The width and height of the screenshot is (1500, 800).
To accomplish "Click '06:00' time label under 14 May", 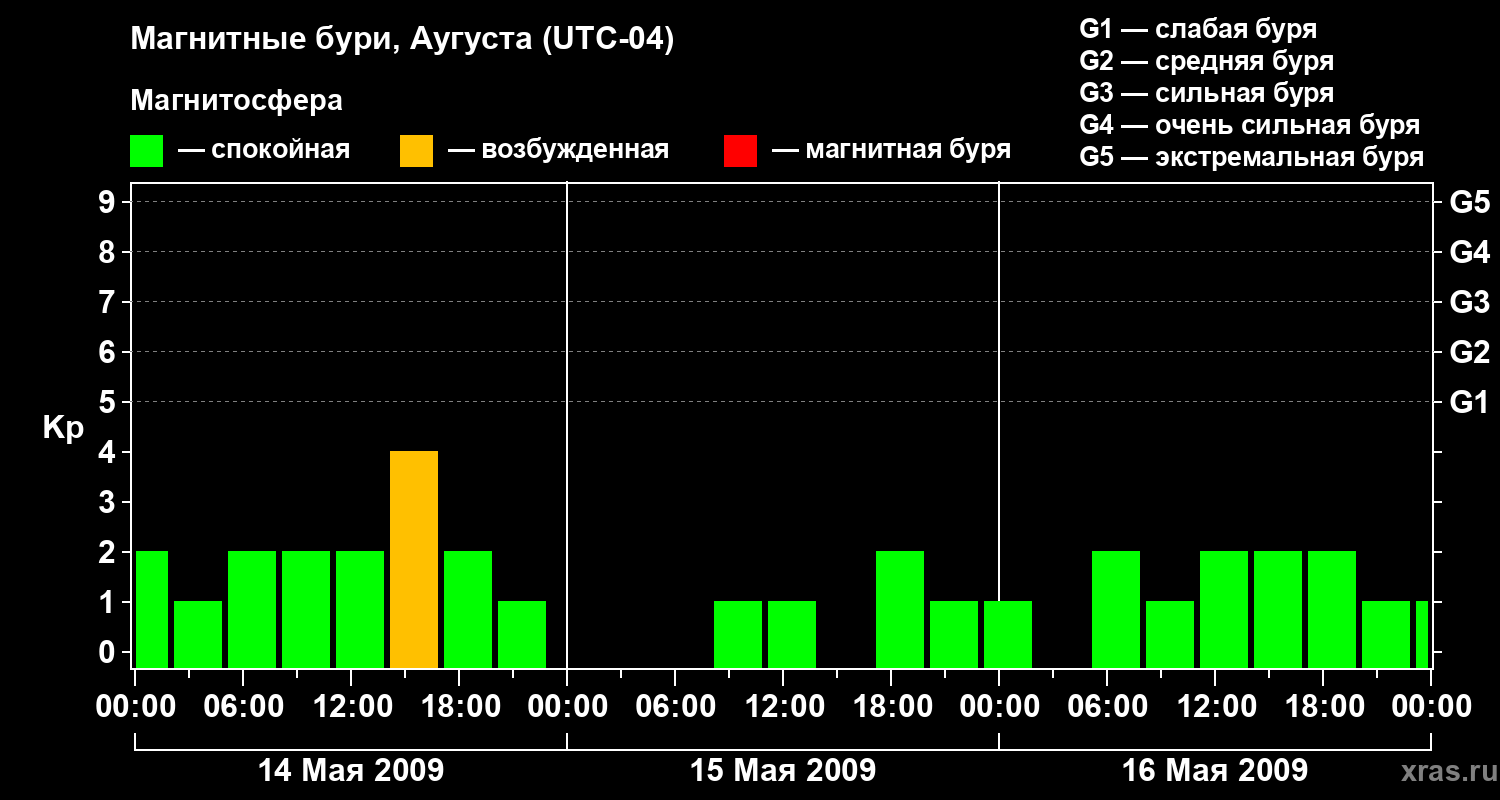I will click(243, 707).
